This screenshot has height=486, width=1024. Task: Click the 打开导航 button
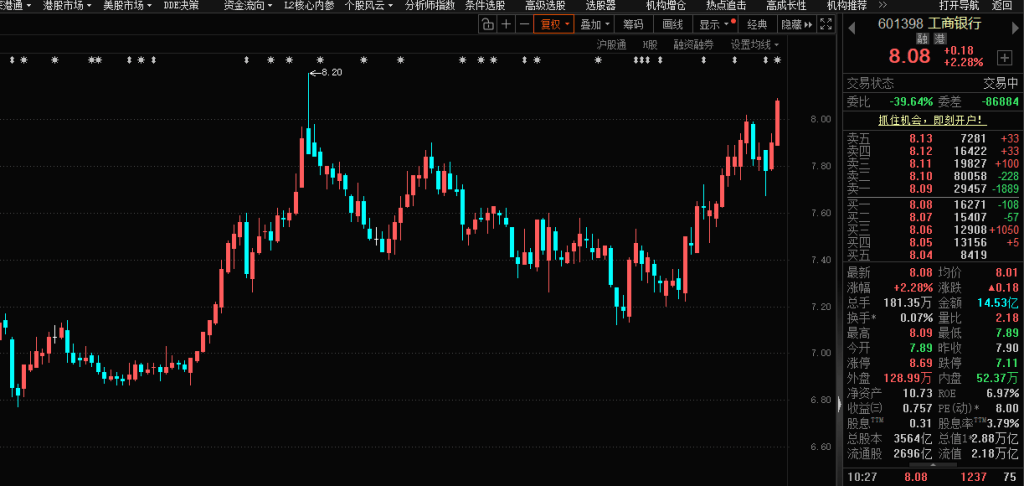(931, 5)
